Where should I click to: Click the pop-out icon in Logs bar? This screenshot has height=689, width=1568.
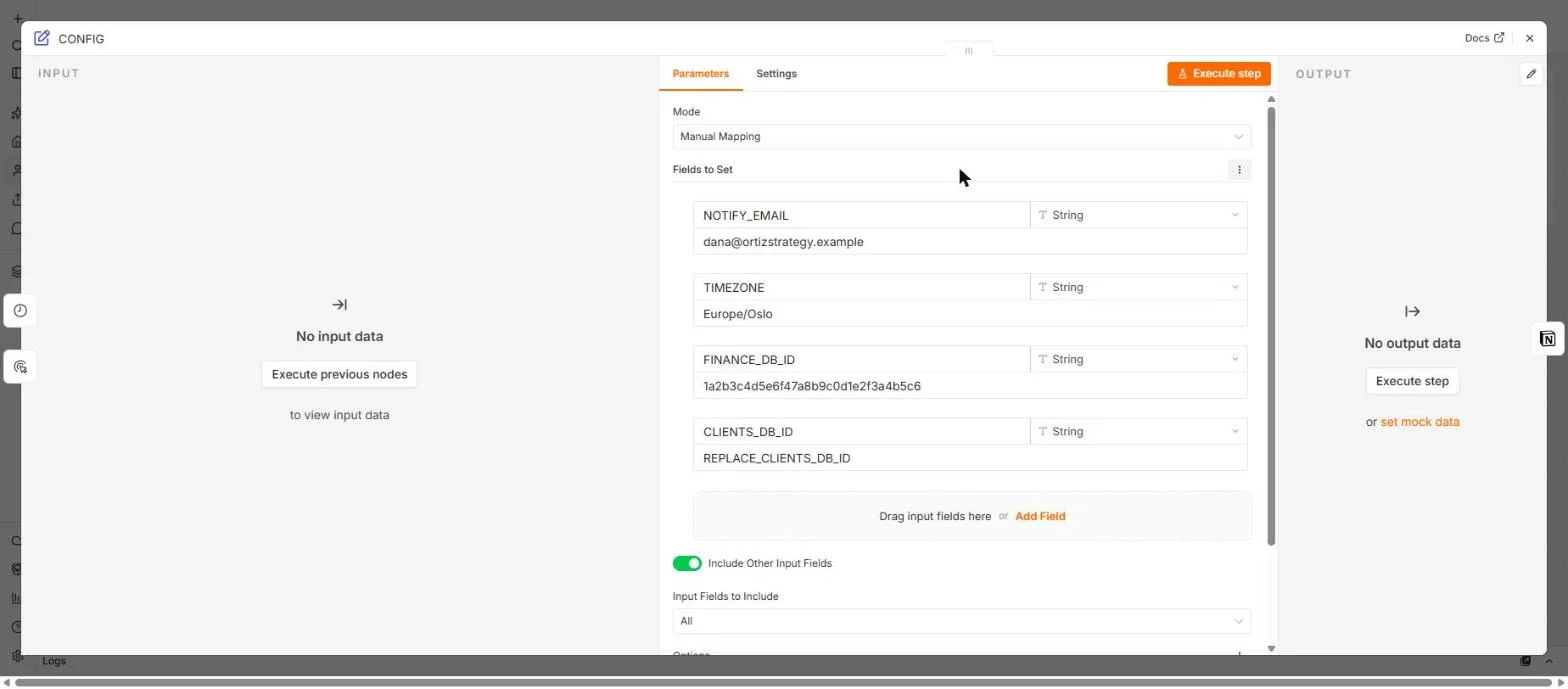pos(1525,661)
